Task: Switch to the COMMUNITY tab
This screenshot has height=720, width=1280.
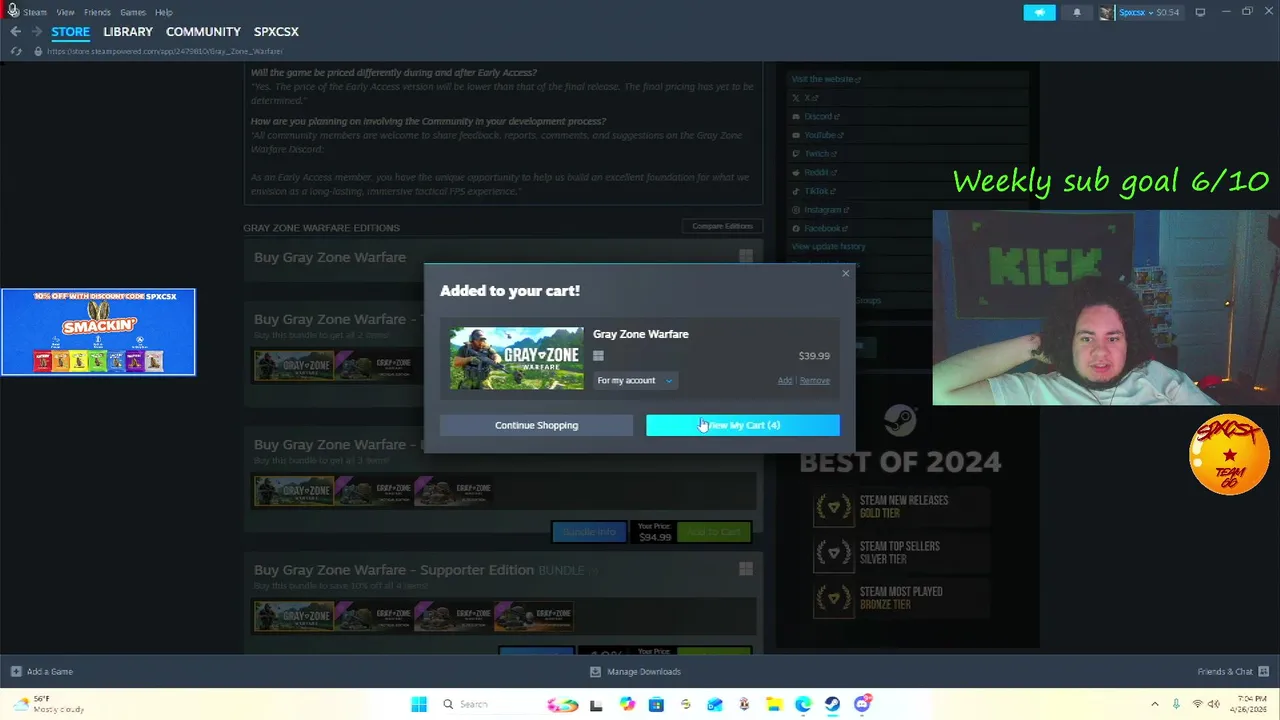Action: click(203, 32)
